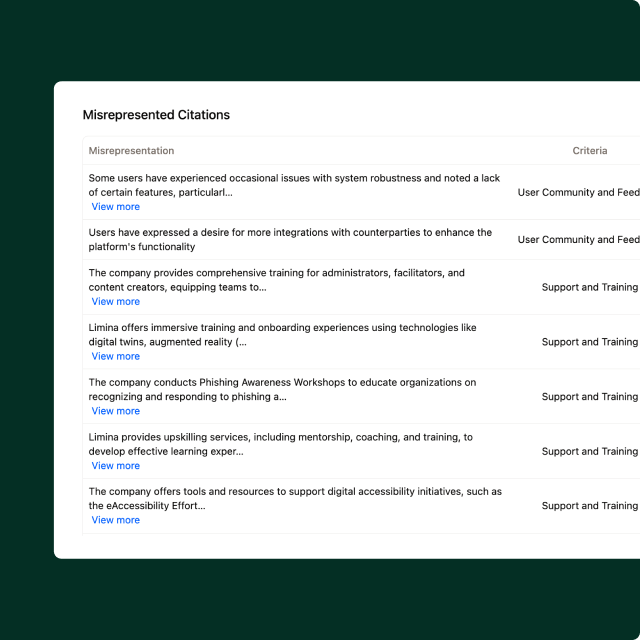
Task: Click Support and Training in digital twins row
Action: pyautogui.click(x=589, y=342)
